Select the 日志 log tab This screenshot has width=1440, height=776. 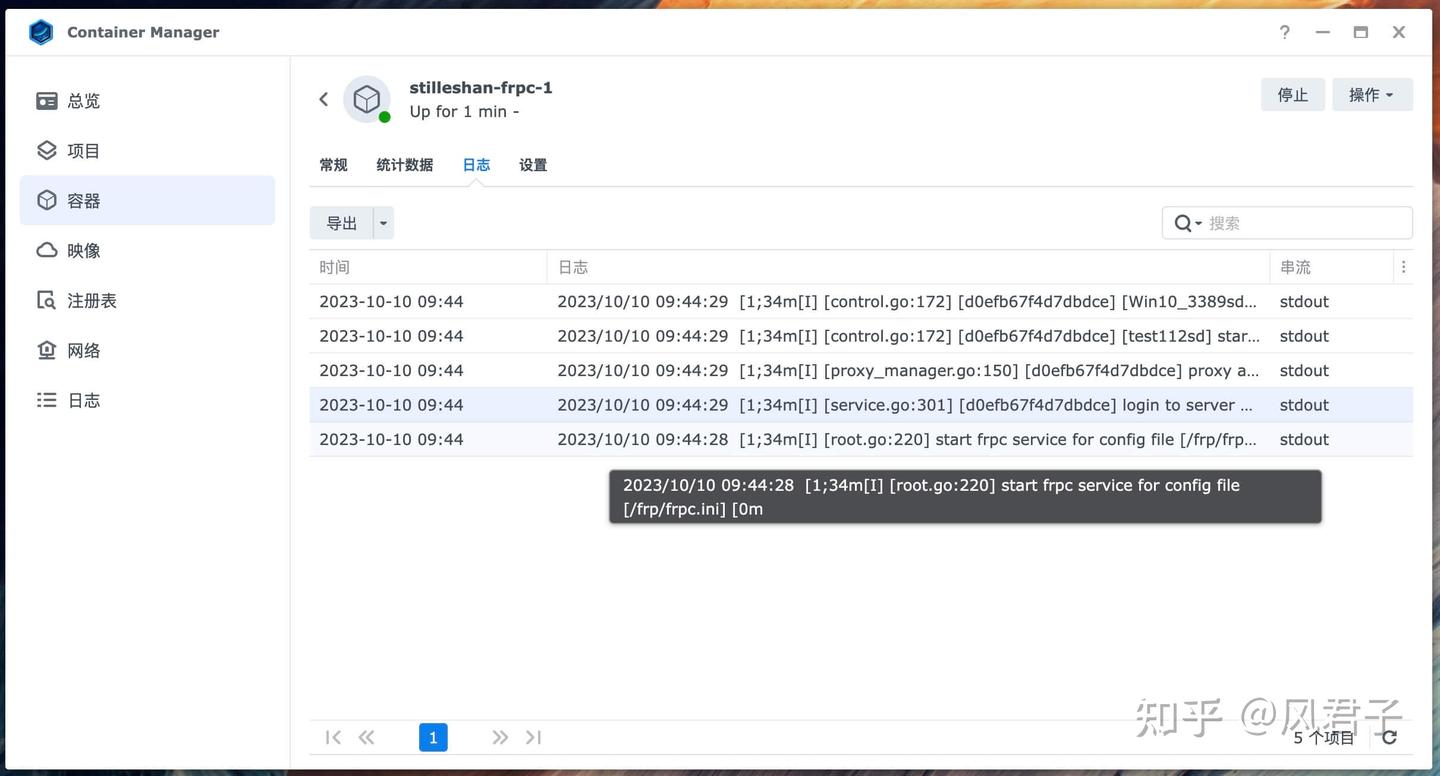coord(476,165)
